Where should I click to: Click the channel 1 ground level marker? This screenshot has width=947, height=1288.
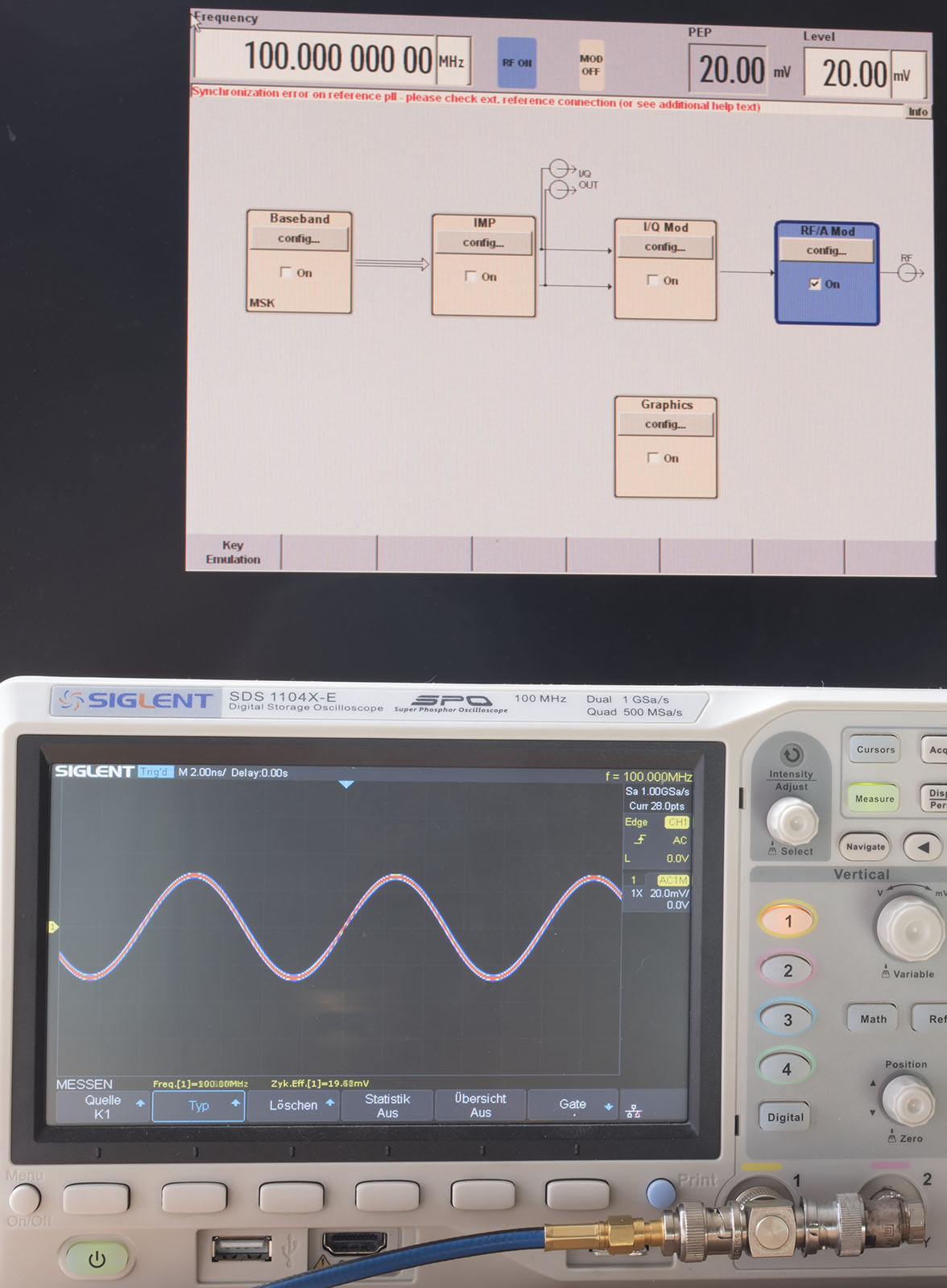(53, 927)
